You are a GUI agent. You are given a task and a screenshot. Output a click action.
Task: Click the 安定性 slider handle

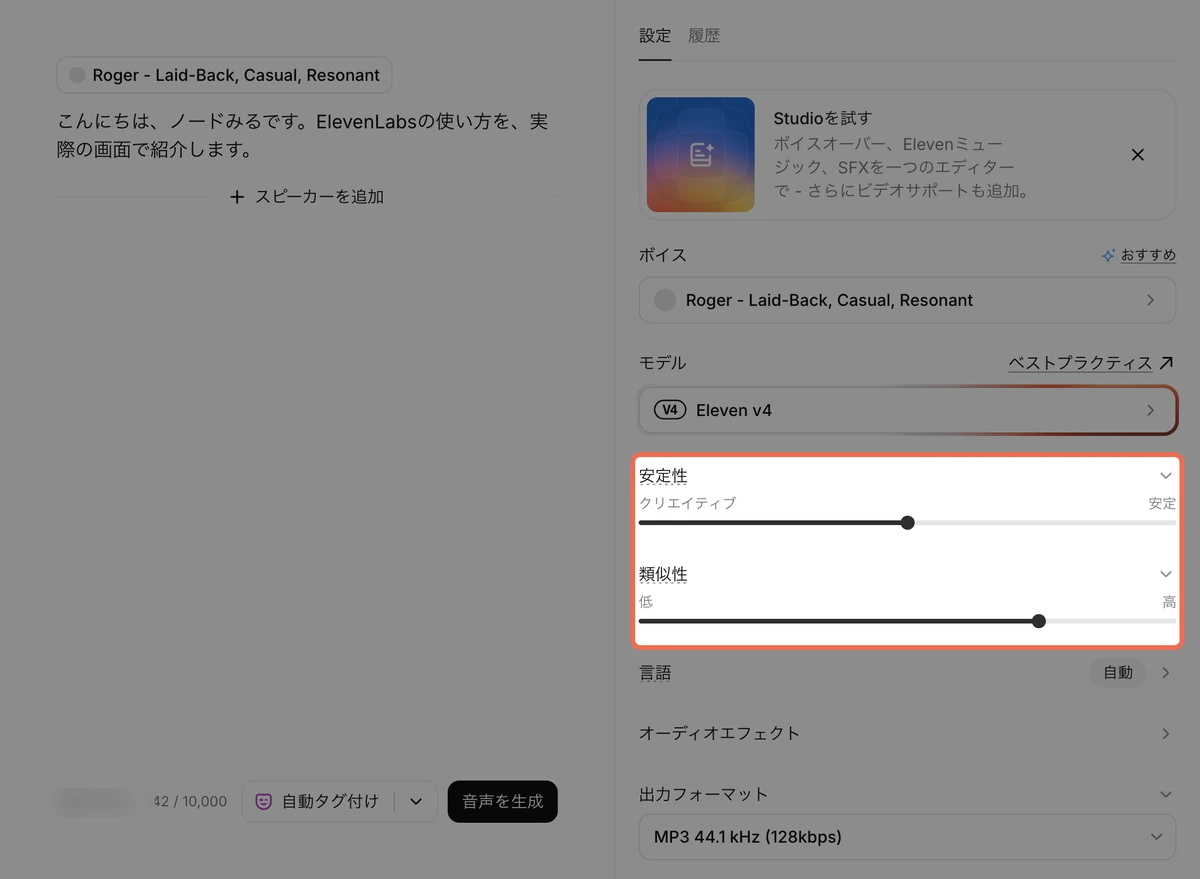[x=907, y=522]
